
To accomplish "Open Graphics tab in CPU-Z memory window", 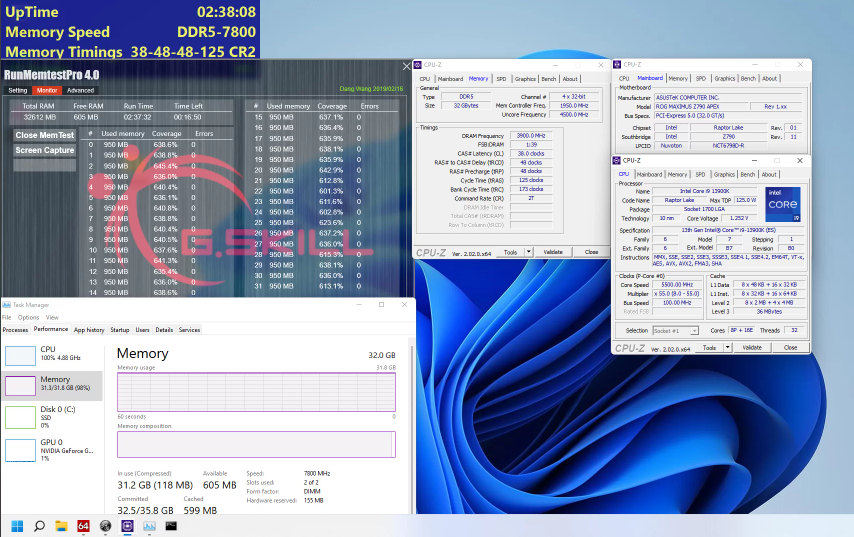I will coord(525,79).
